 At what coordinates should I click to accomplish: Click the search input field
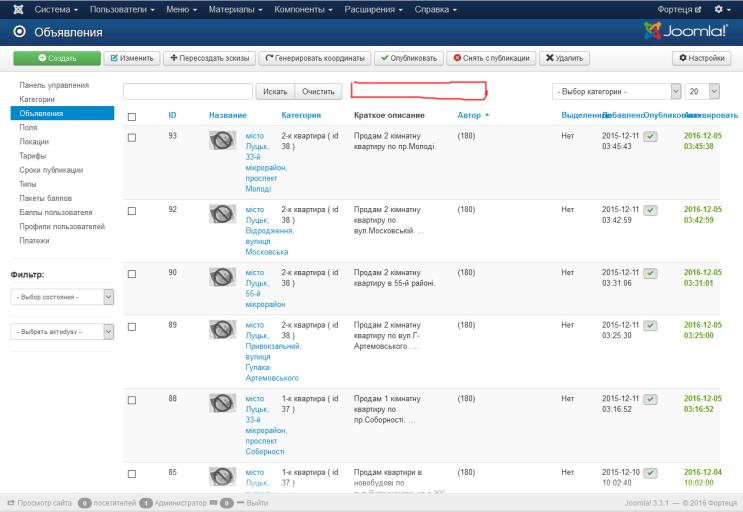click(x=188, y=91)
